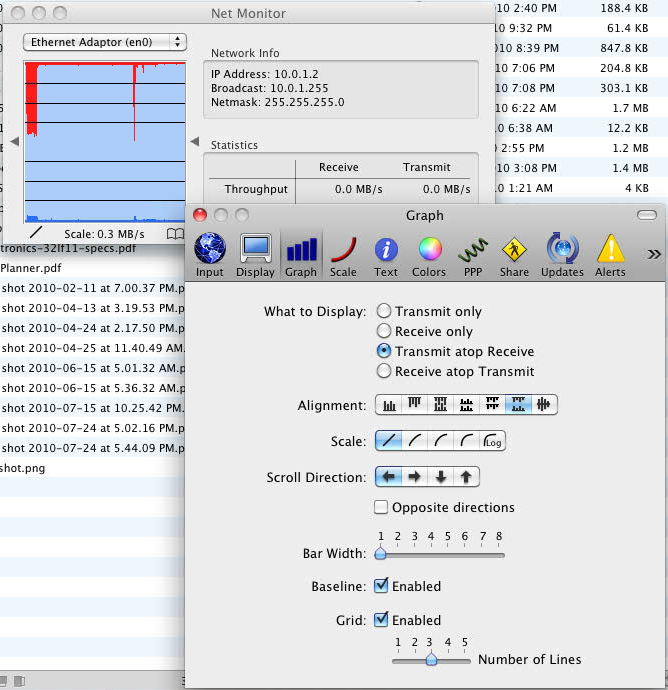Open the Share settings pane
The height and width of the screenshot is (690, 668).
[515, 255]
